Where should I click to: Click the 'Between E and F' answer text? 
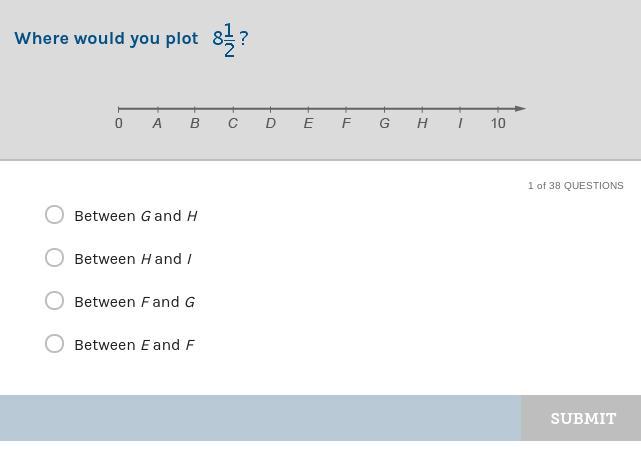coord(134,345)
